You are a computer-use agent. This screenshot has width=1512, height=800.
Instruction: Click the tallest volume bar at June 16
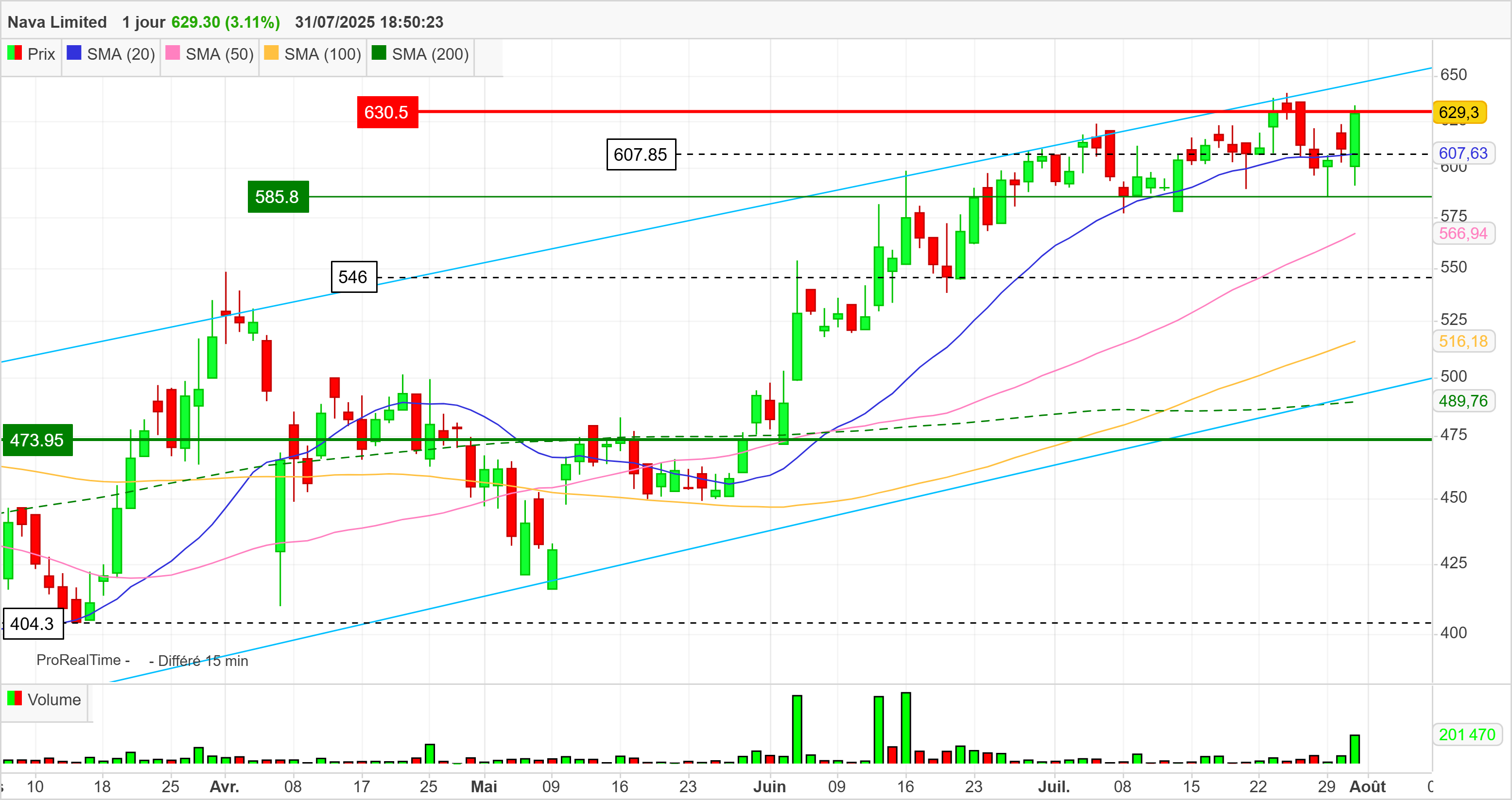point(905,727)
